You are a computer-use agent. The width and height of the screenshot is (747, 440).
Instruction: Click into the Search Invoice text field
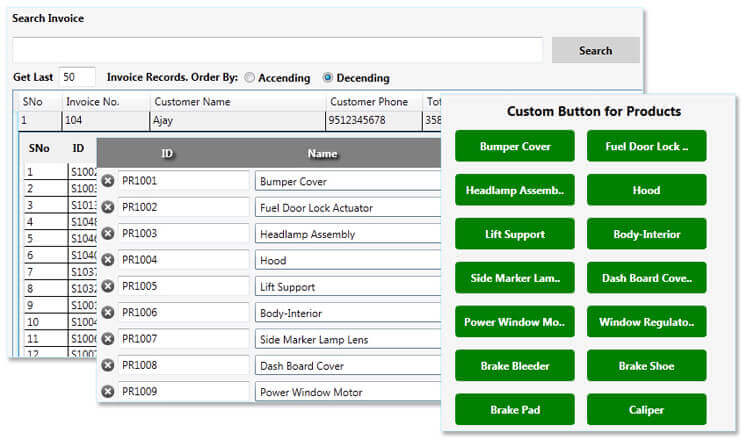pos(277,50)
